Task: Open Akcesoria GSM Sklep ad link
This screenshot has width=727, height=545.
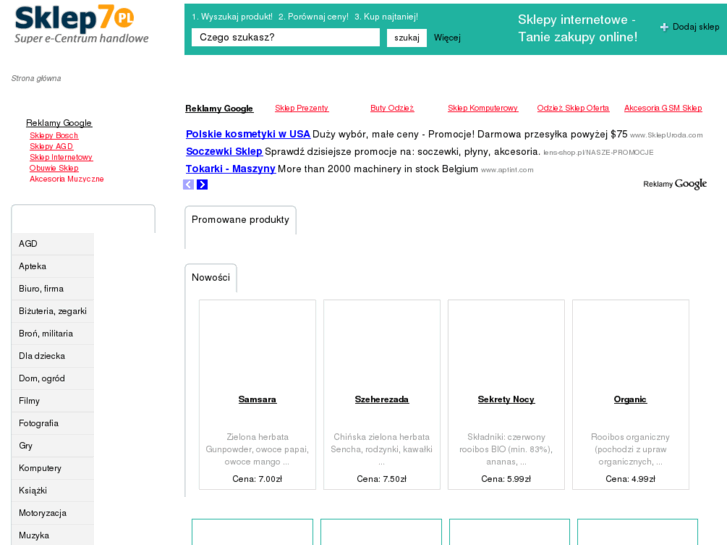Action: 663,108
